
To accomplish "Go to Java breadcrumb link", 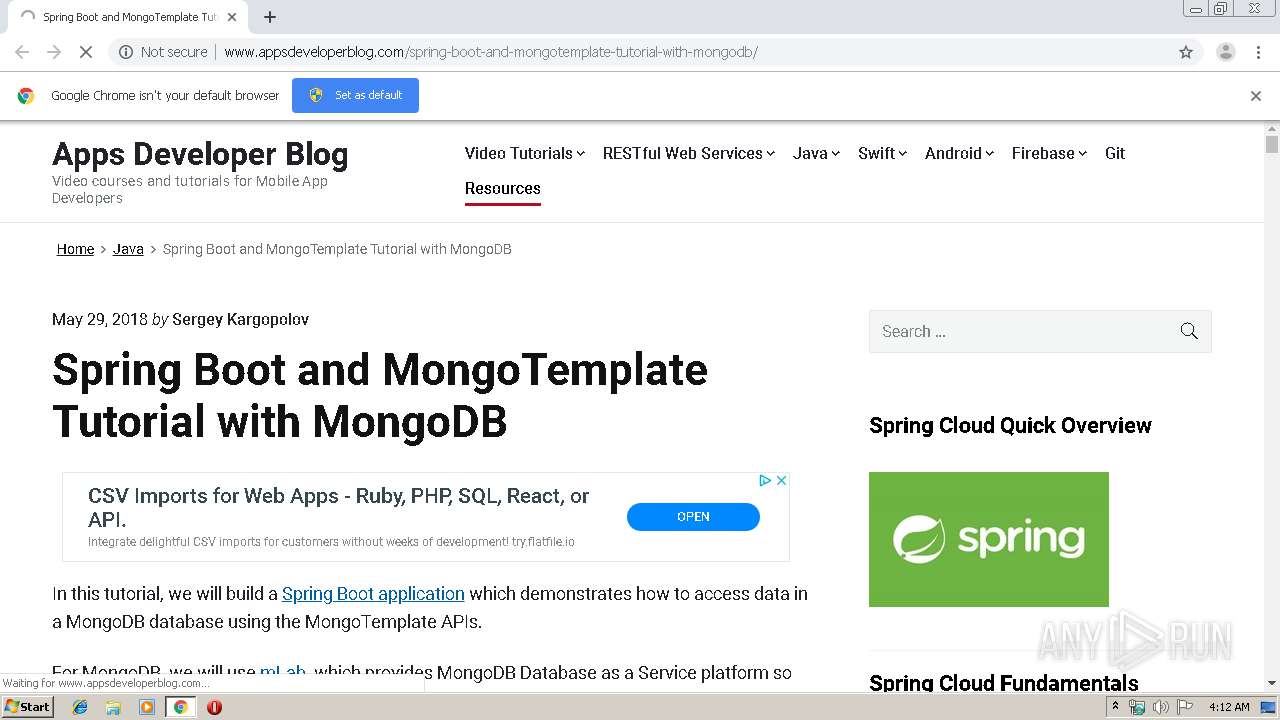I will pyautogui.click(x=128, y=249).
